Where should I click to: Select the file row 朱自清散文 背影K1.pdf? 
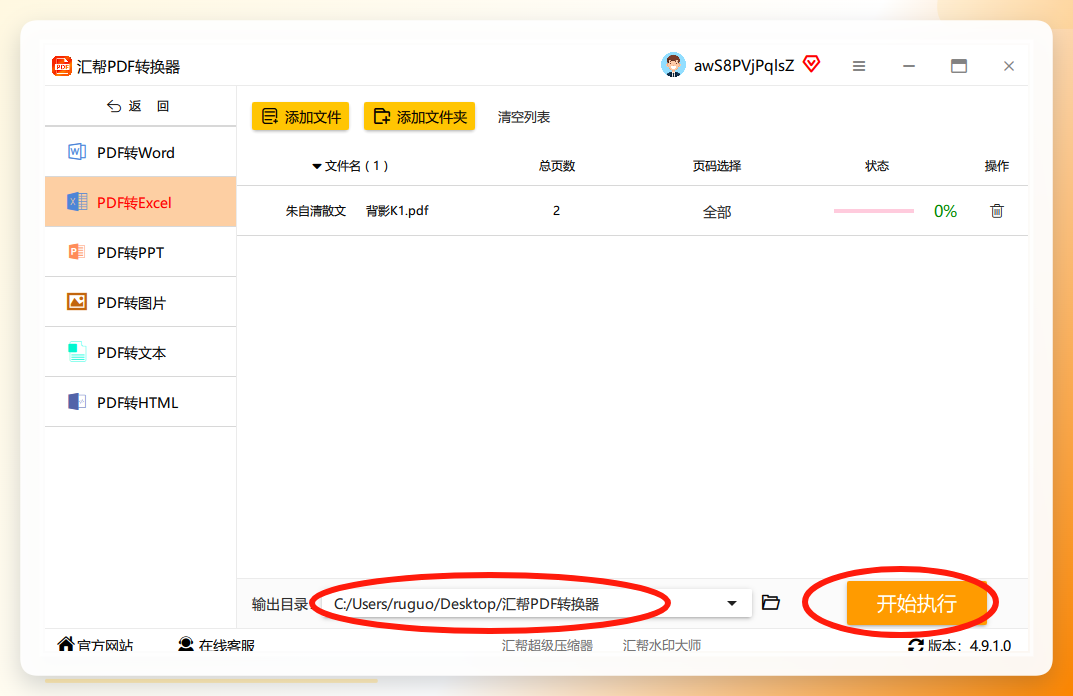632,211
